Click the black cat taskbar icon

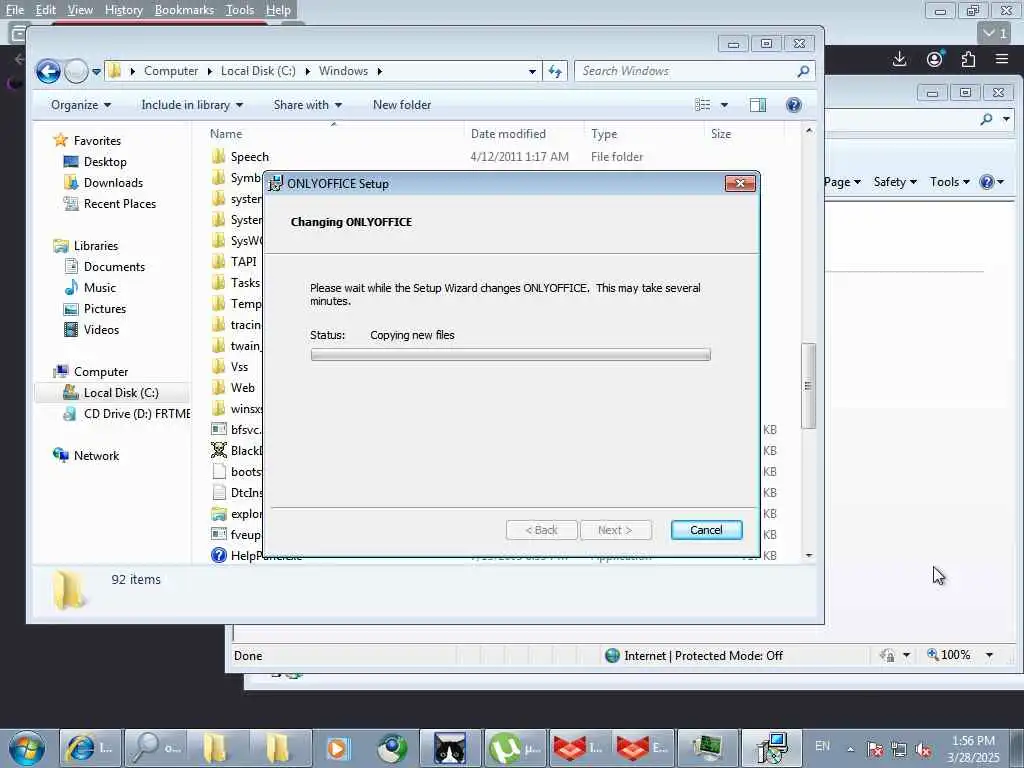coord(451,748)
